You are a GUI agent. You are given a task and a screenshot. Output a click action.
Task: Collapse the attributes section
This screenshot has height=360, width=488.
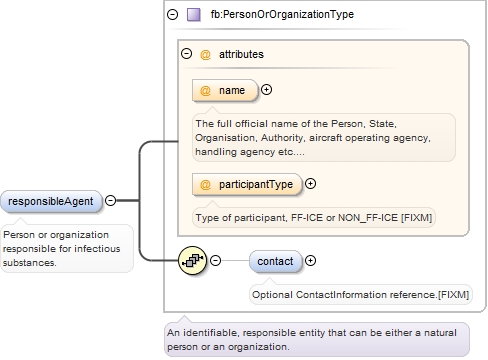click(186, 53)
